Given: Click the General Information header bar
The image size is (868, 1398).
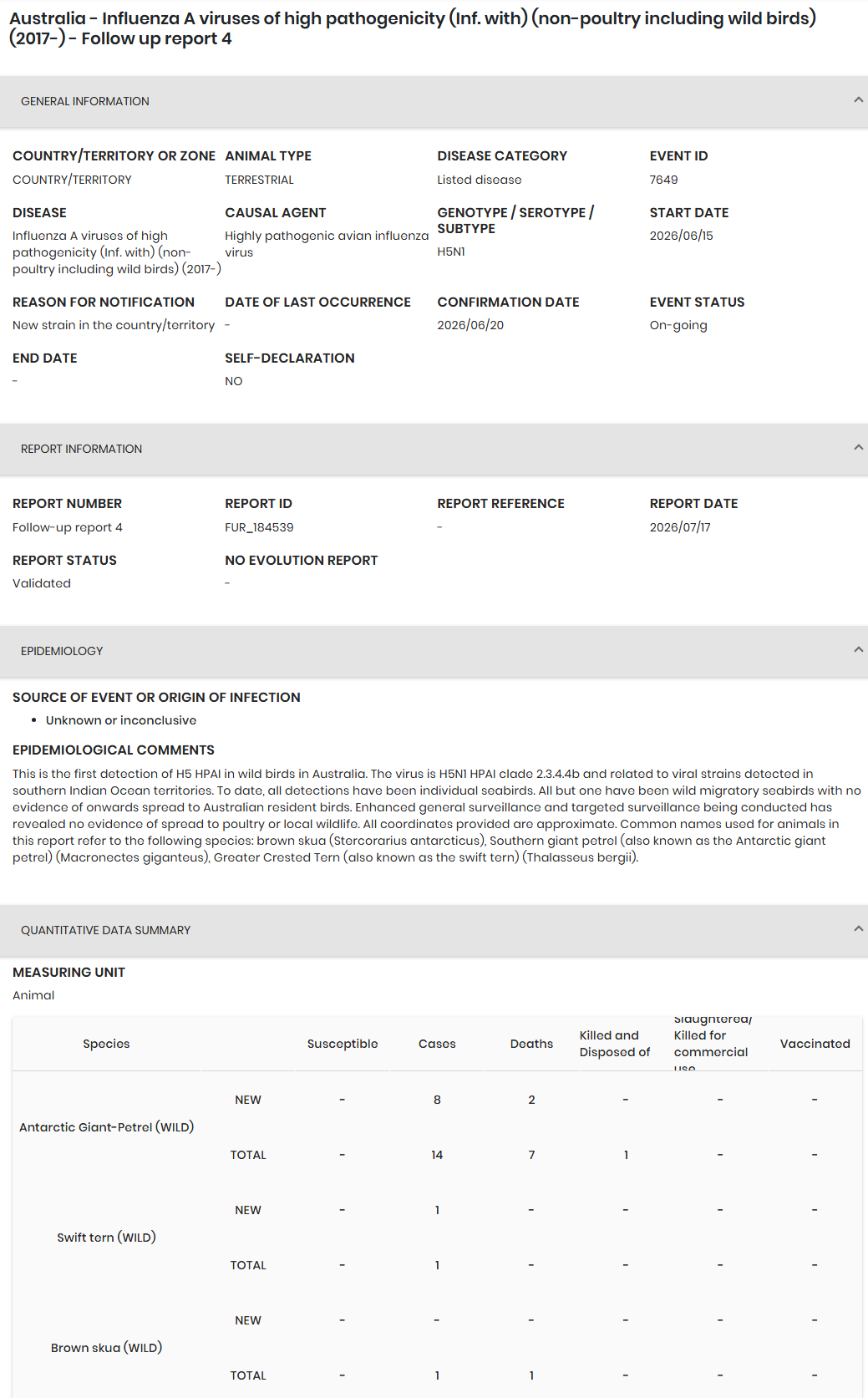Looking at the screenshot, I should pos(434,101).
